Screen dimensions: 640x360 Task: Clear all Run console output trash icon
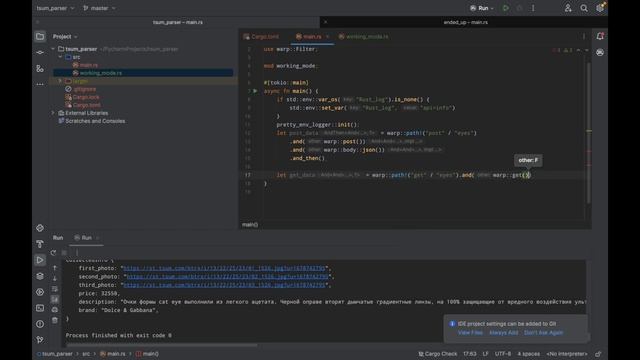point(55,320)
